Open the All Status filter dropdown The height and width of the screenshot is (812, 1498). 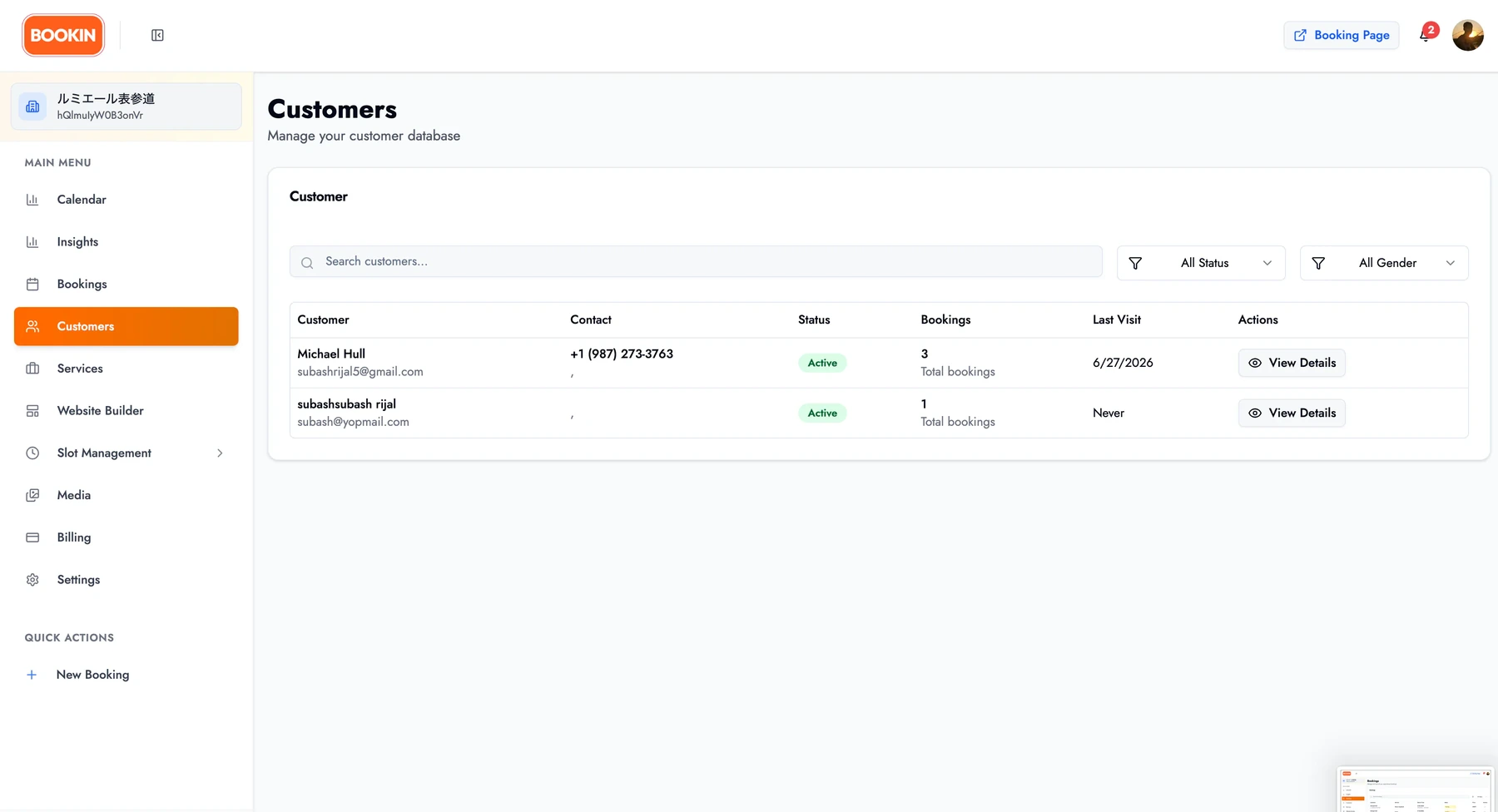click(1201, 263)
